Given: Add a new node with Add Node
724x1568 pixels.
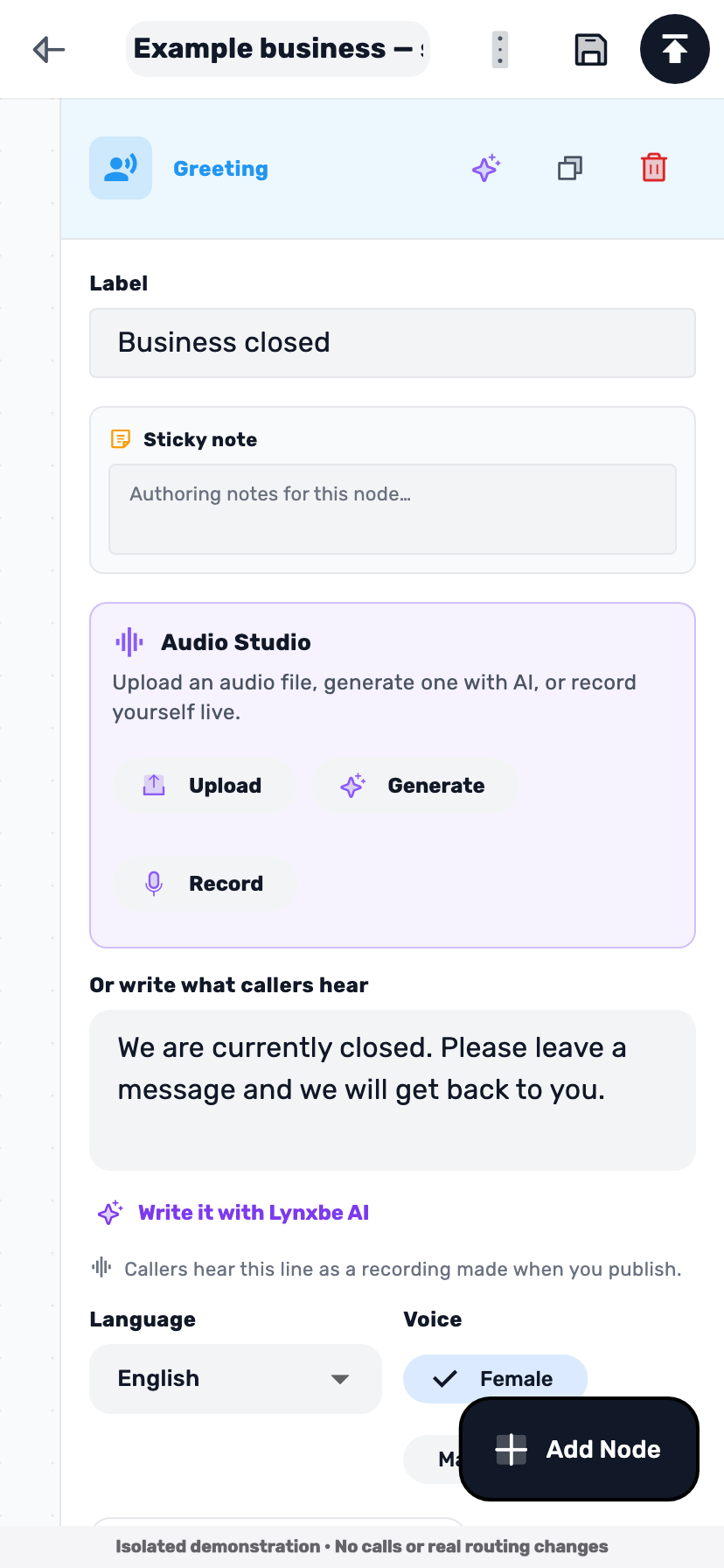Looking at the screenshot, I should point(579,1449).
